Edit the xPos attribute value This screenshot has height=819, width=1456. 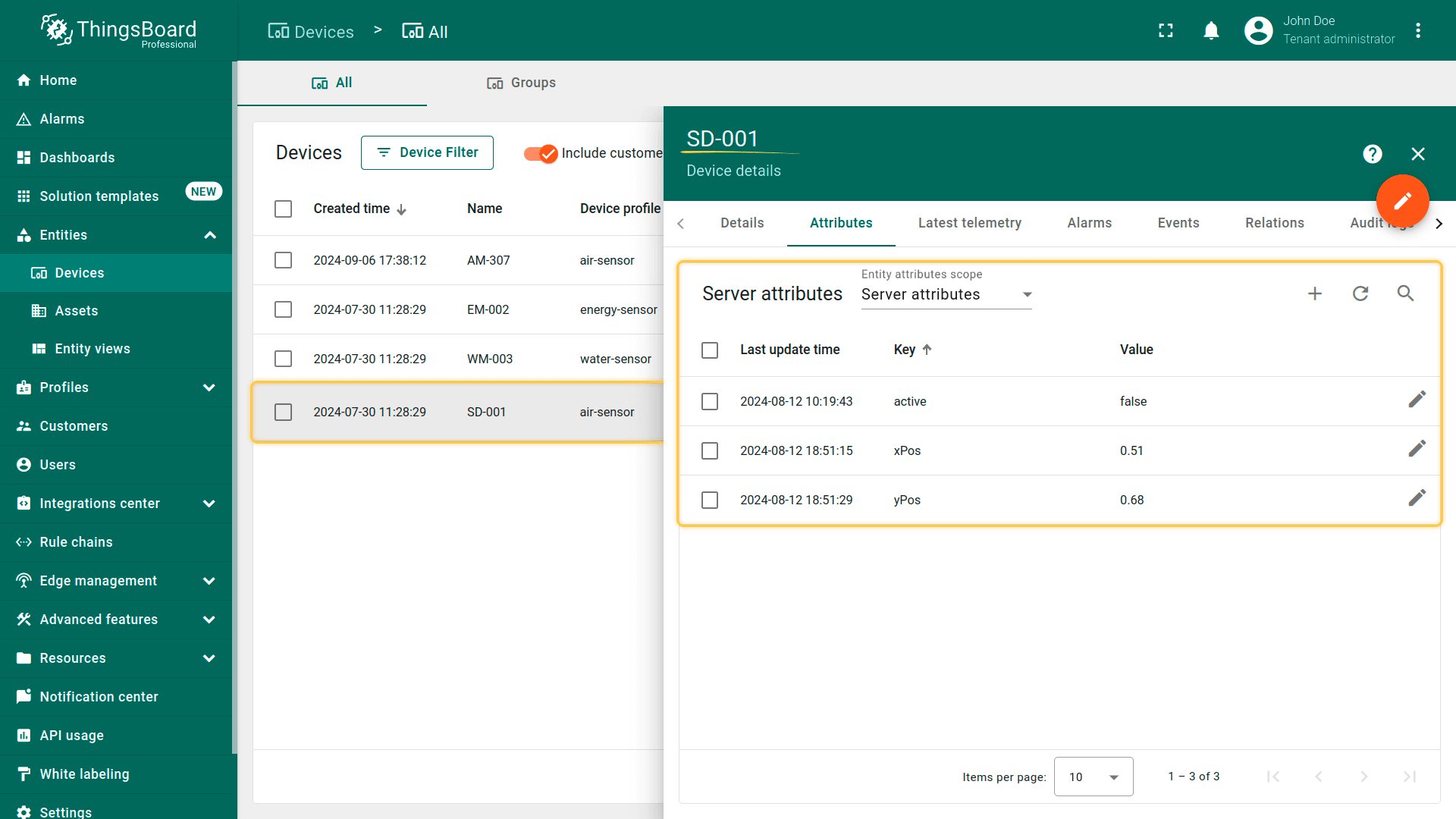[x=1417, y=449]
